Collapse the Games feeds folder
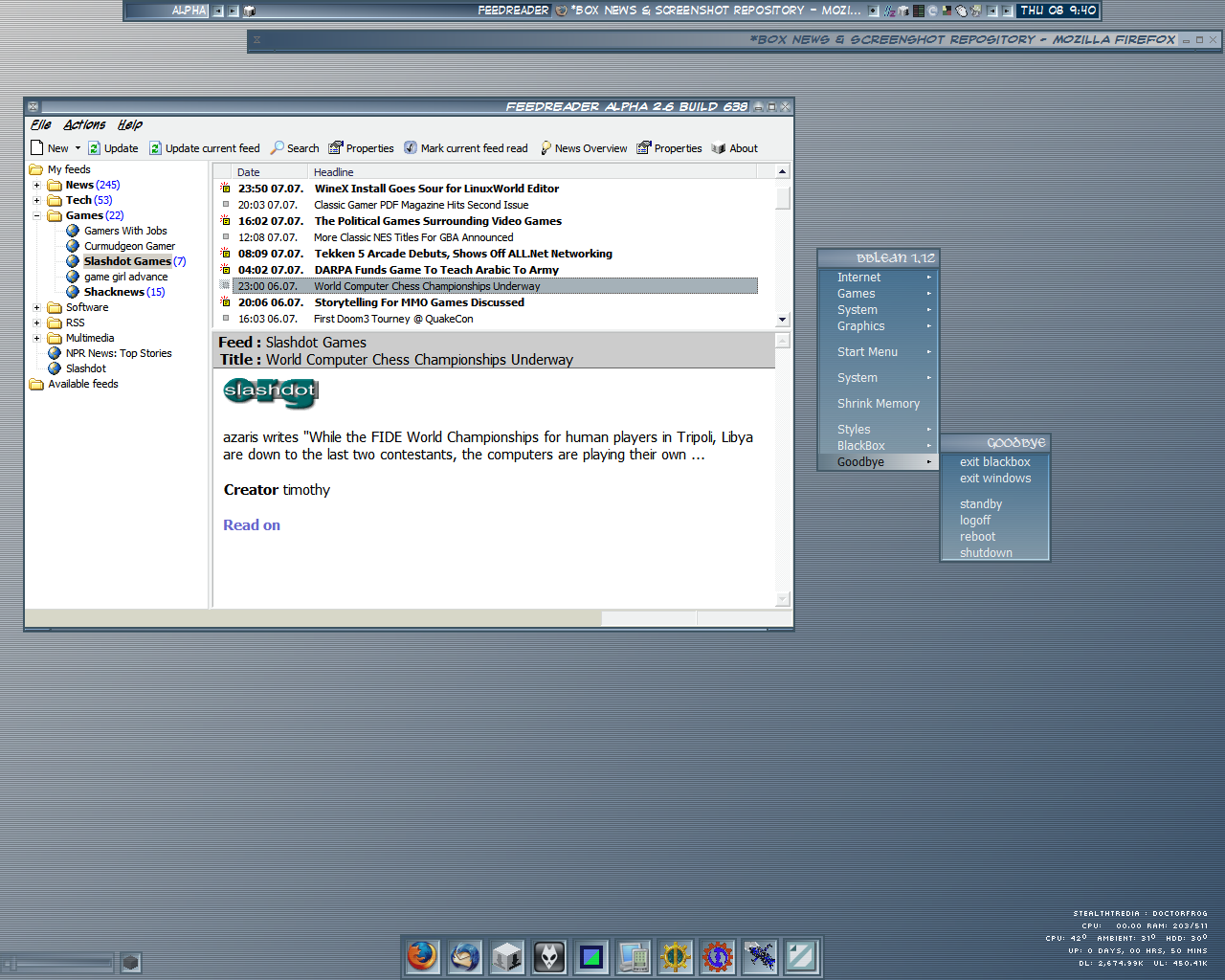Image resolution: width=1225 pixels, height=980 pixels. (x=36, y=215)
